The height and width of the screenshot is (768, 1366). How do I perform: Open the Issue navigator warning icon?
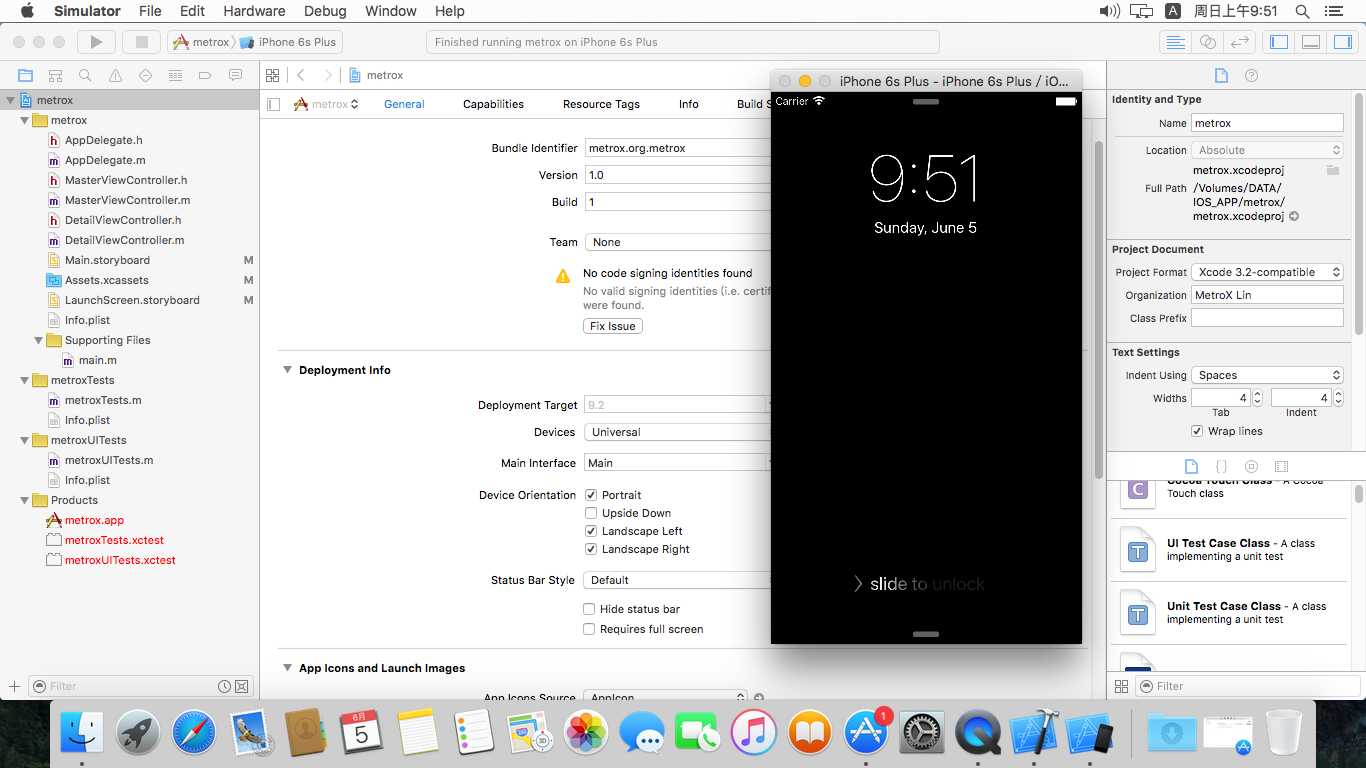coord(116,75)
